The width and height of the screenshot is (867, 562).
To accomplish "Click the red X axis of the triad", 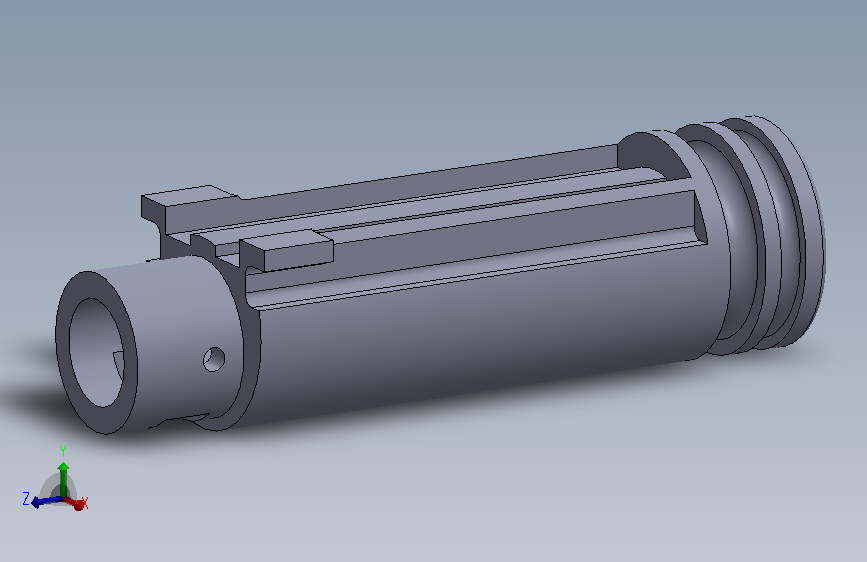I will tap(75, 503).
